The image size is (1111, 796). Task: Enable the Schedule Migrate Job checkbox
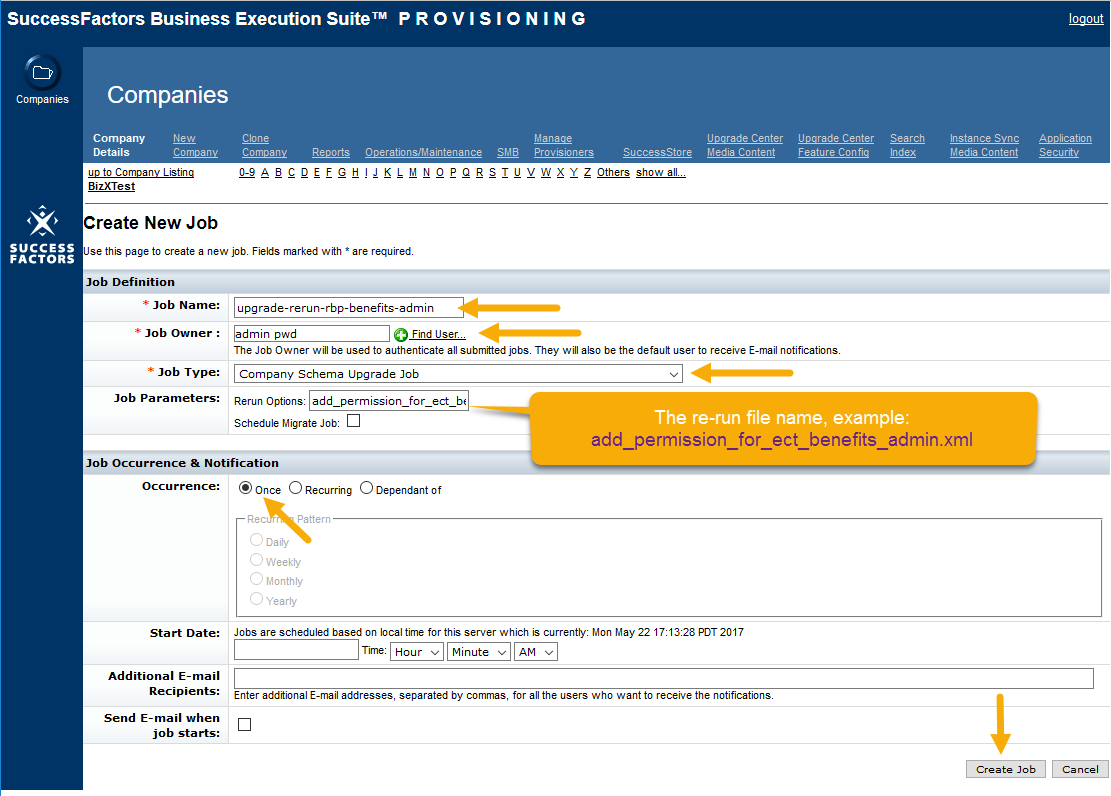pyautogui.click(x=354, y=421)
